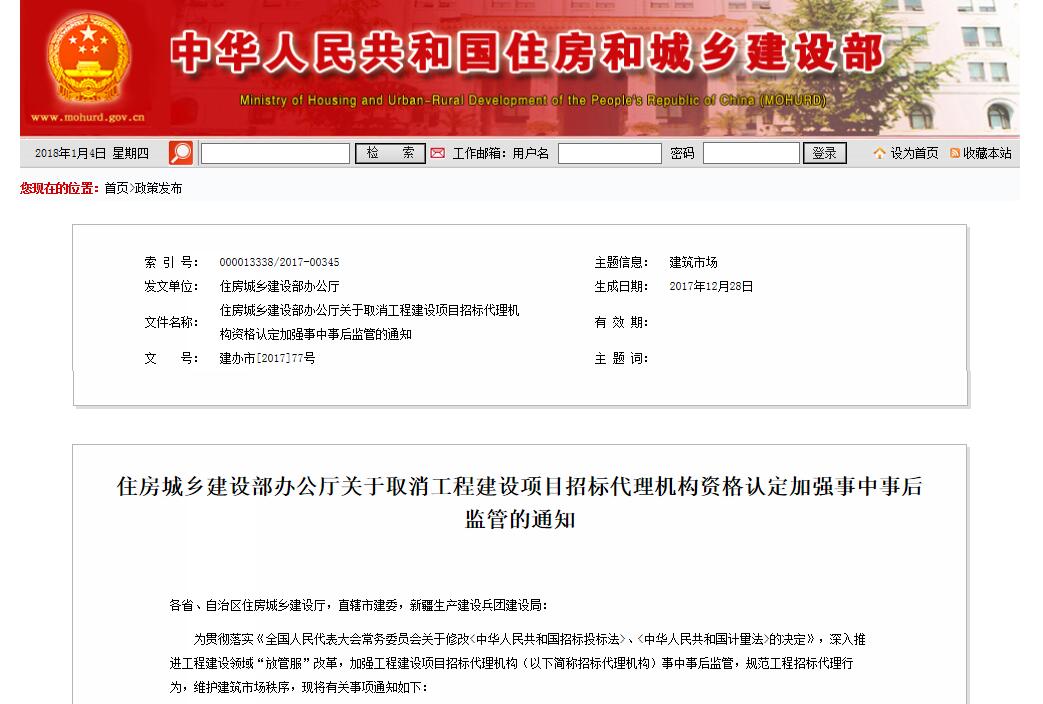Click the 登录 login button
The height and width of the screenshot is (704, 1043).
point(824,153)
